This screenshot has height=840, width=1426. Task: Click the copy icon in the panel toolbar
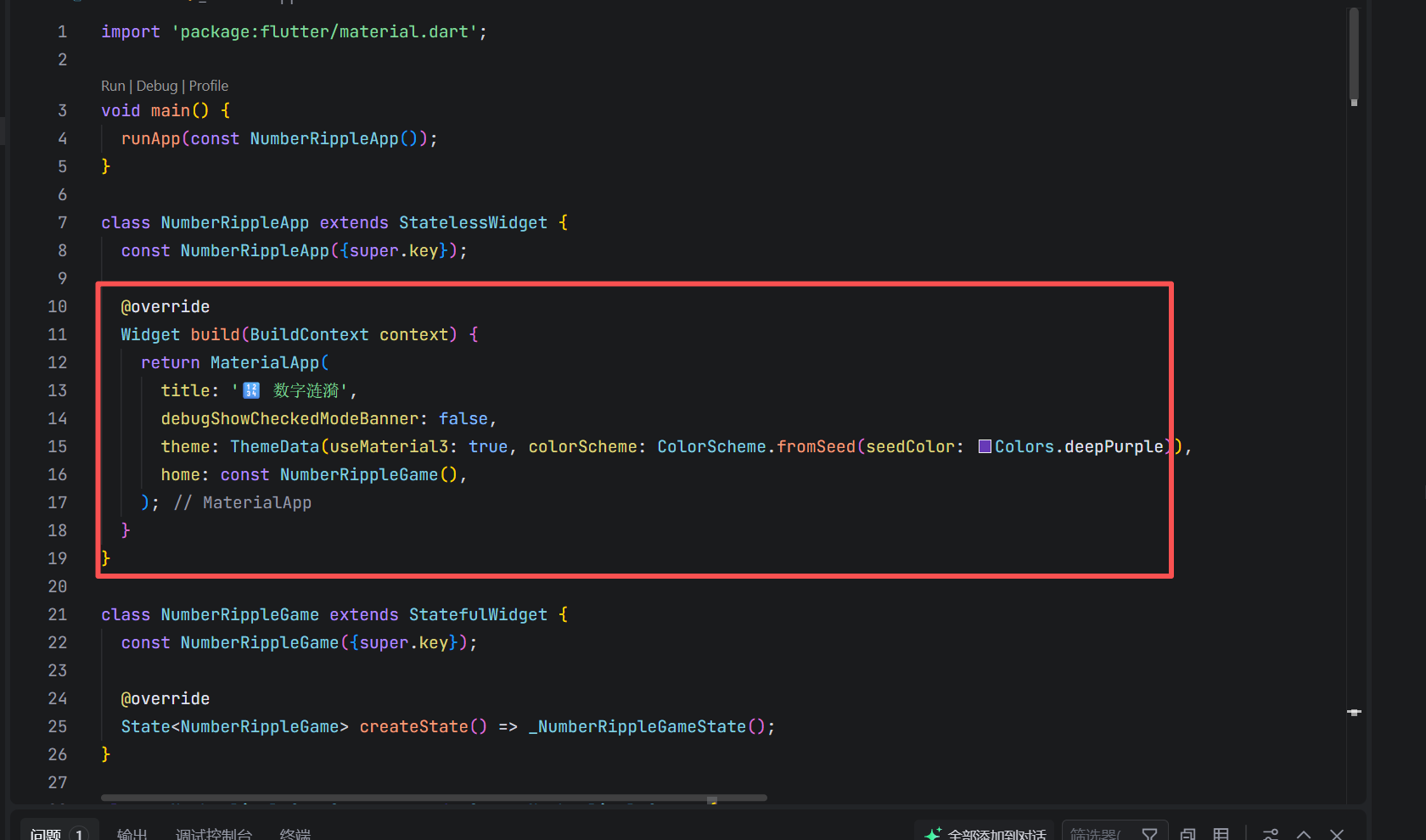pyautogui.click(x=1188, y=833)
